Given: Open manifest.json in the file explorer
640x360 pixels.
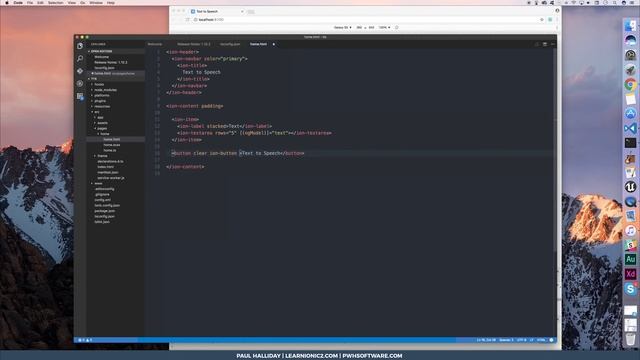Looking at the screenshot, I should click(108, 172).
